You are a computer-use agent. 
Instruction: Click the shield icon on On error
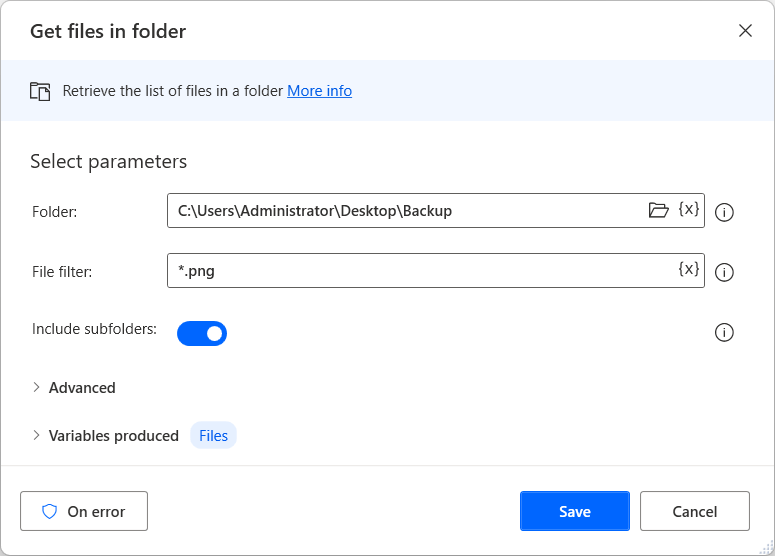tap(49, 512)
